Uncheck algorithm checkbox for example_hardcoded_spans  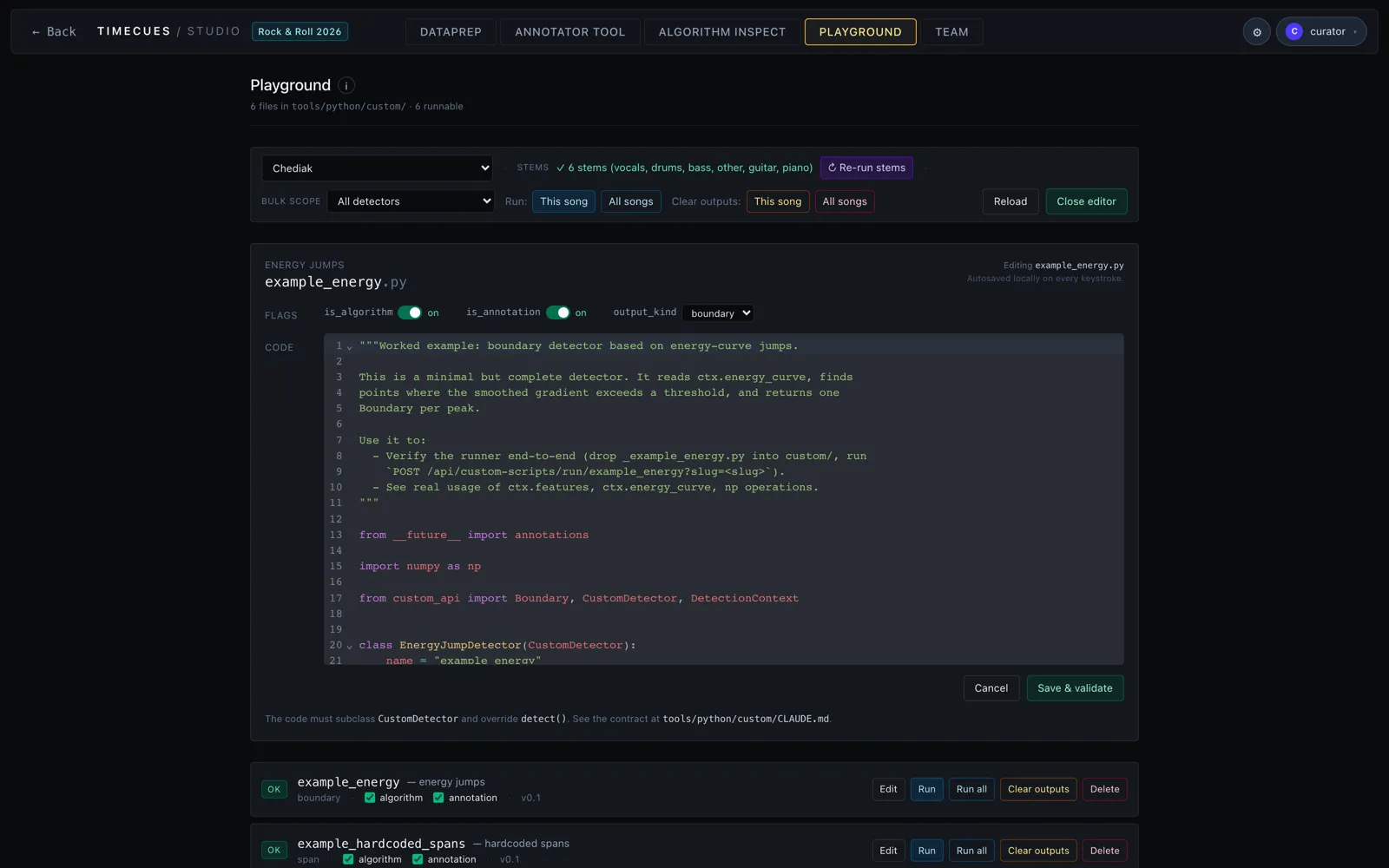(348, 859)
